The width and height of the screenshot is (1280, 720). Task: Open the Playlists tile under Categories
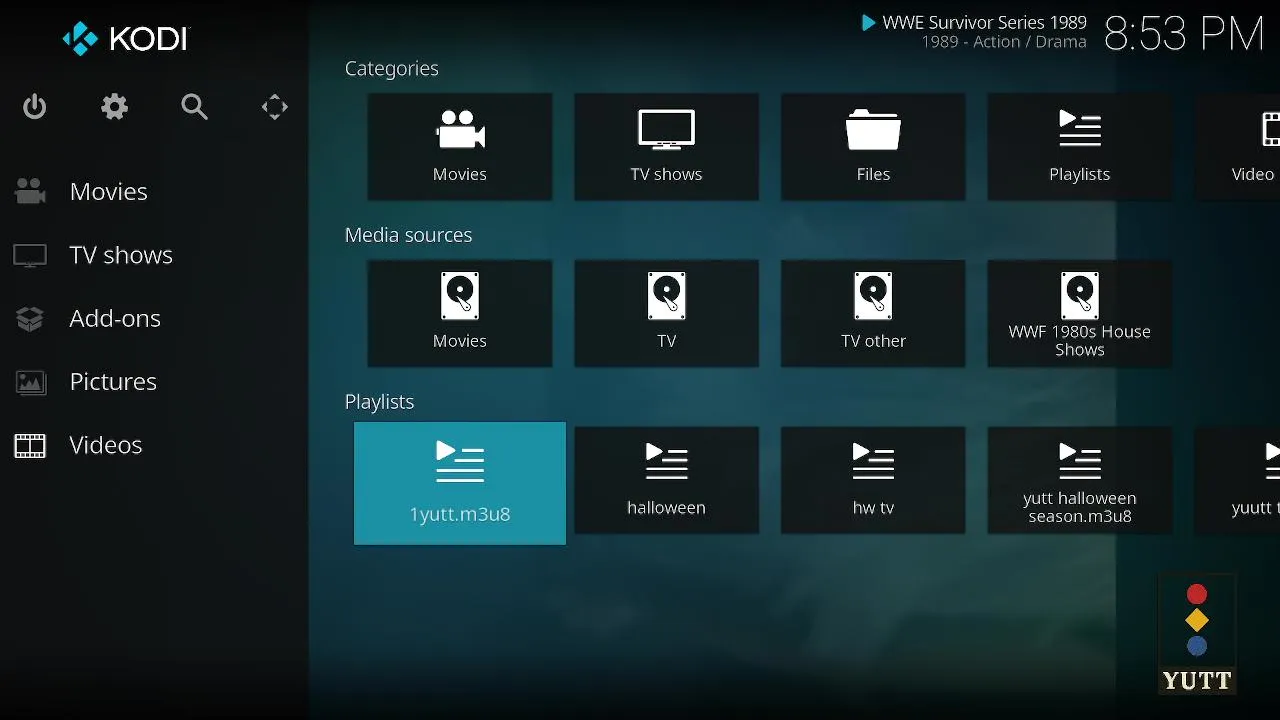[x=1080, y=147]
